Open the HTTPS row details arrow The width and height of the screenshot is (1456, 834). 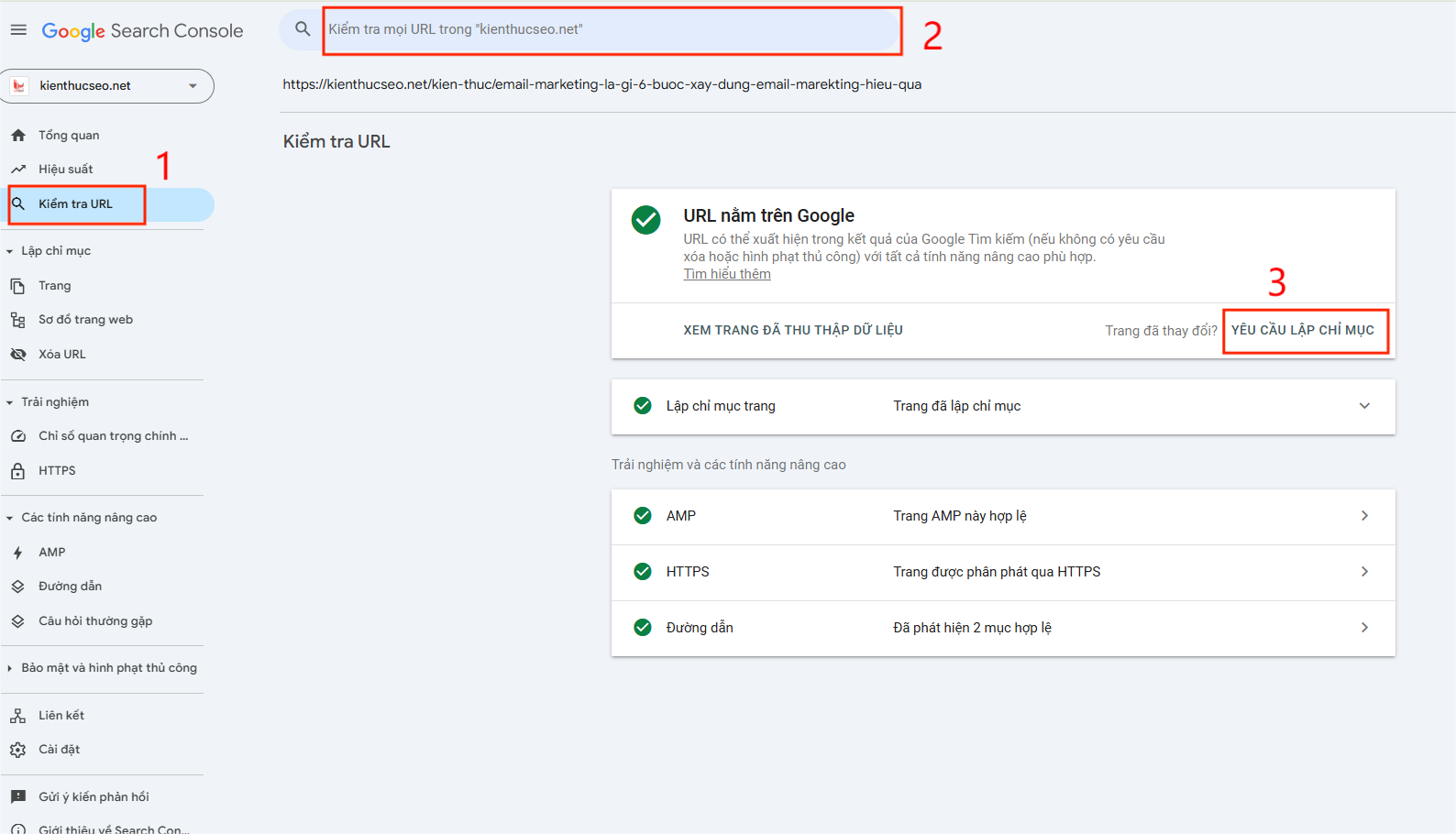(x=1364, y=572)
